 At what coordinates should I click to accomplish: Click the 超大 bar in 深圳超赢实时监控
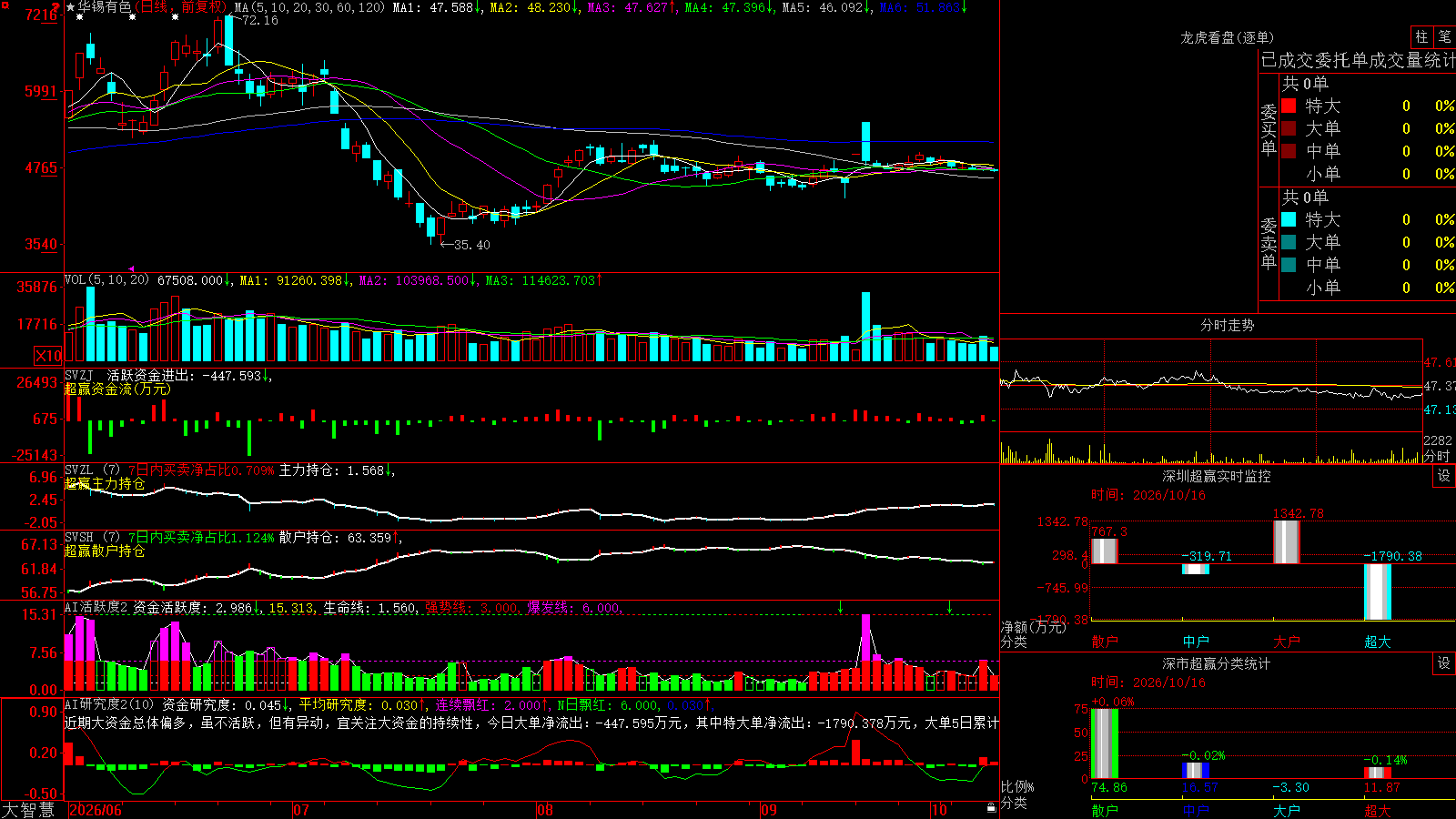coord(1378,591)
